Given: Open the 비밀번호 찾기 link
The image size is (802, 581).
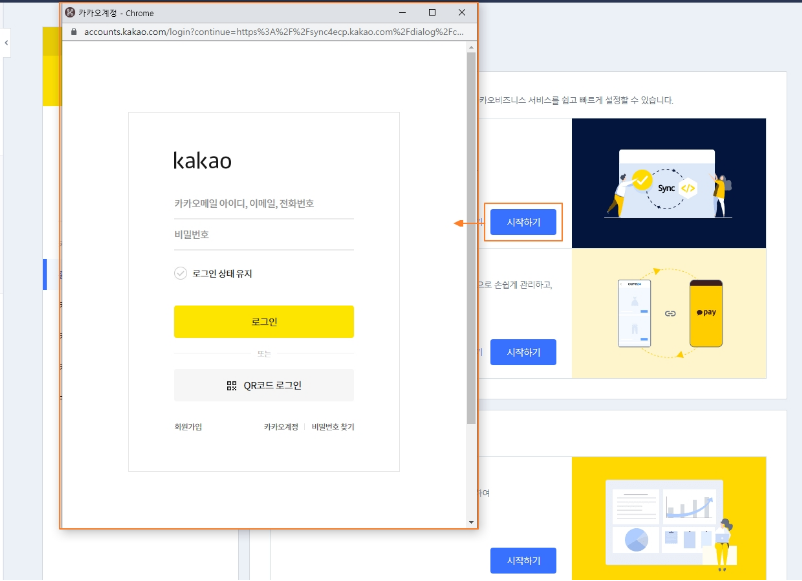Looking at the screenshot, I should (x=333, y=427).
